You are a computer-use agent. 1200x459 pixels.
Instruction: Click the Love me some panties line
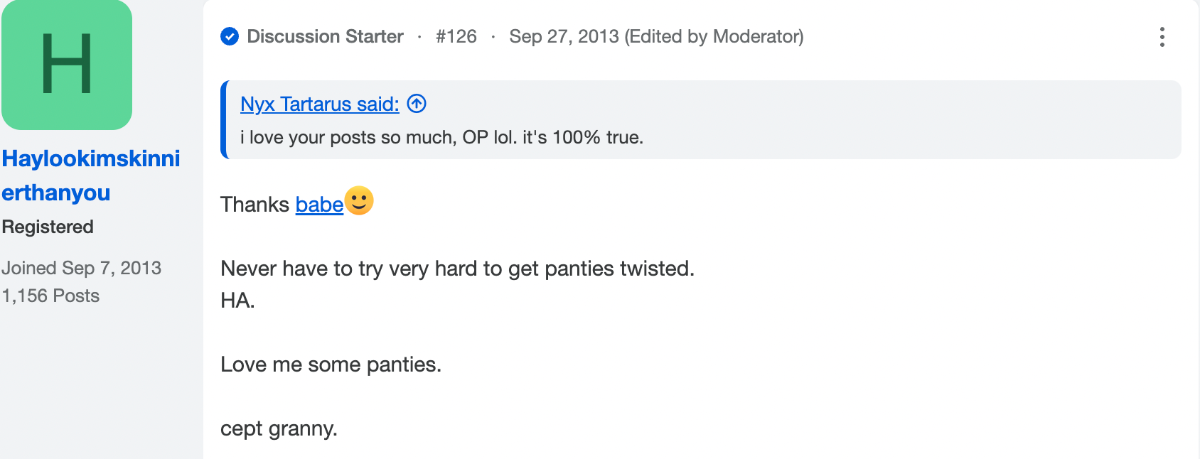tap(331, 364)
